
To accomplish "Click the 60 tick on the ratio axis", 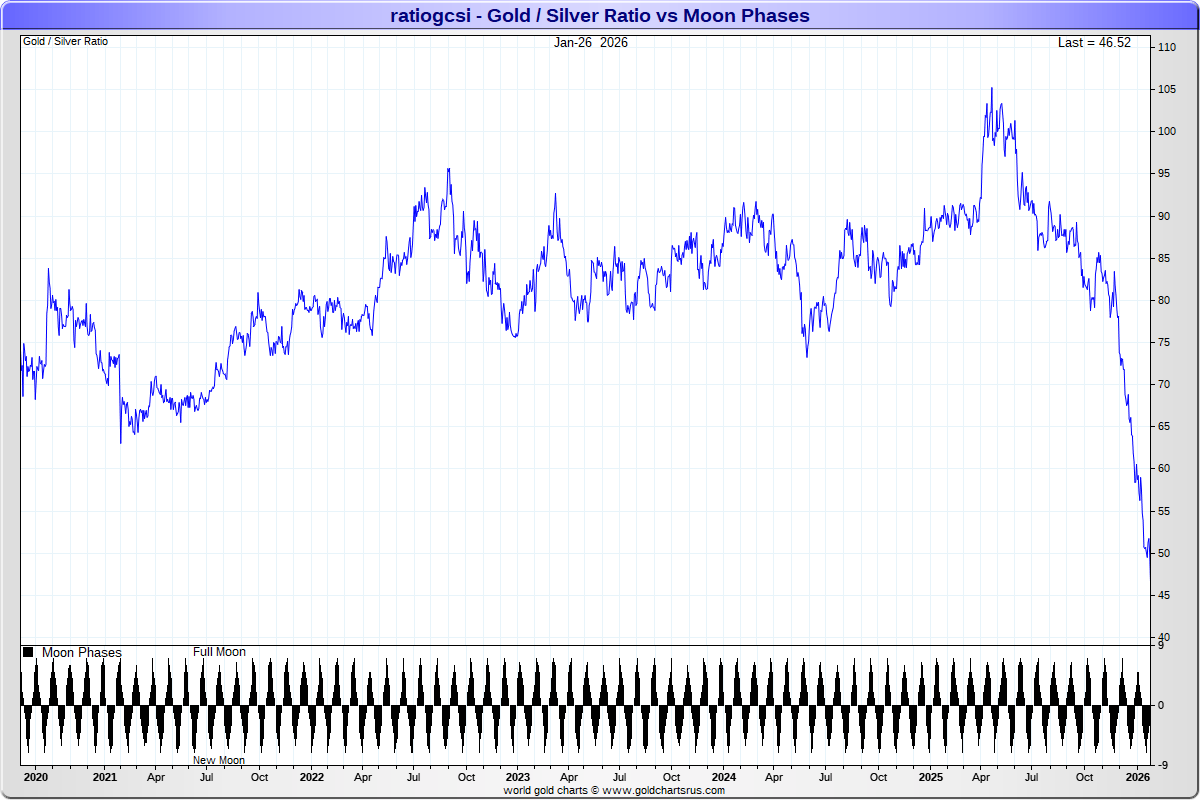I will [x=1164, y=468].
